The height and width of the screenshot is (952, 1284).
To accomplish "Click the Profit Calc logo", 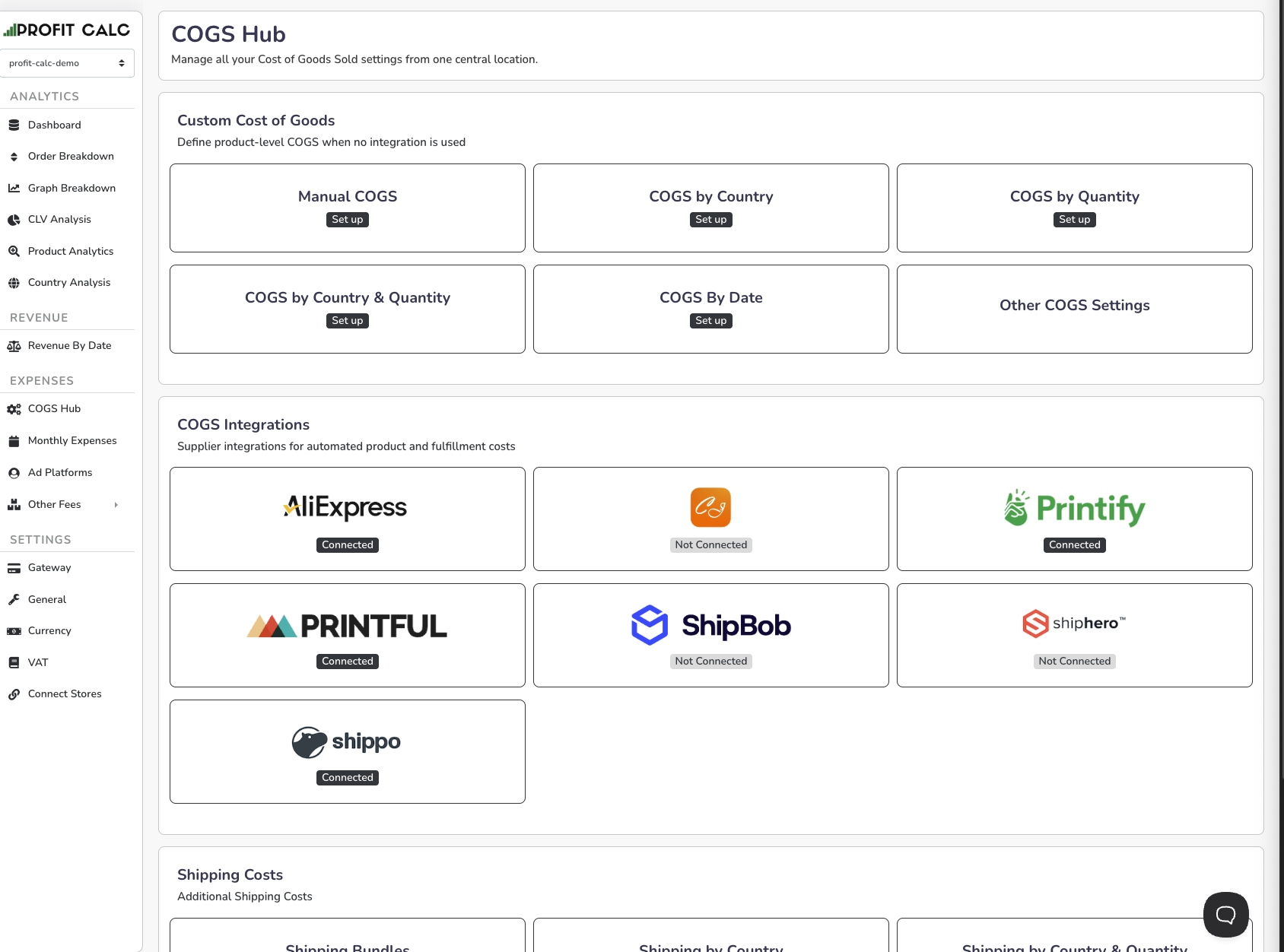I will (x=67, y=30).
